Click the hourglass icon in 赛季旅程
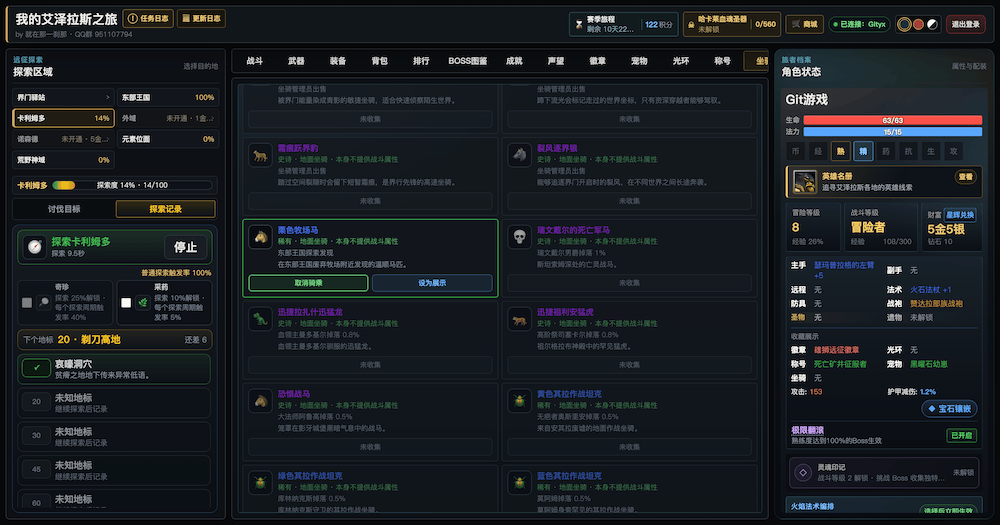Screen dimensions: 1000x525 579,24
